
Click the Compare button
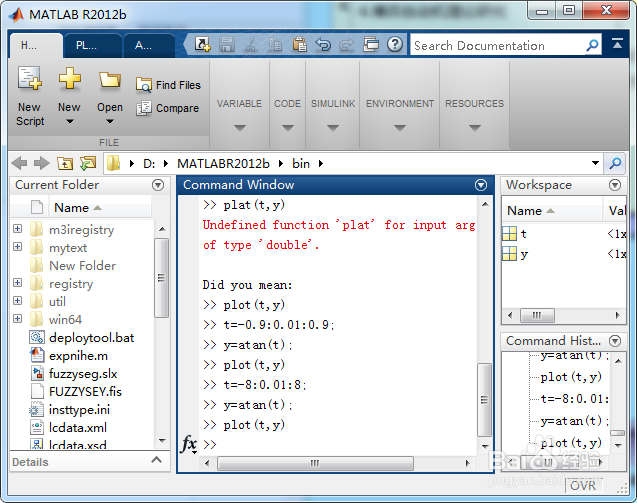(x=167, y=108)
